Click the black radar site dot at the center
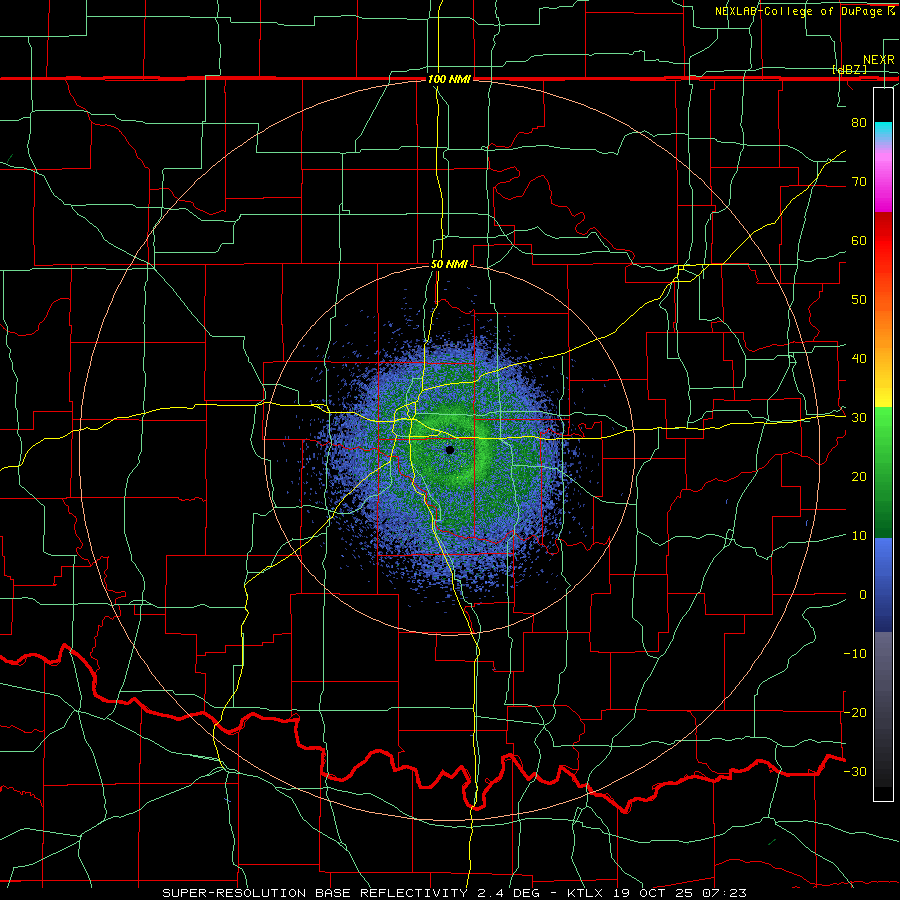Viewport: 900px width, 900px height. (450, 450)
